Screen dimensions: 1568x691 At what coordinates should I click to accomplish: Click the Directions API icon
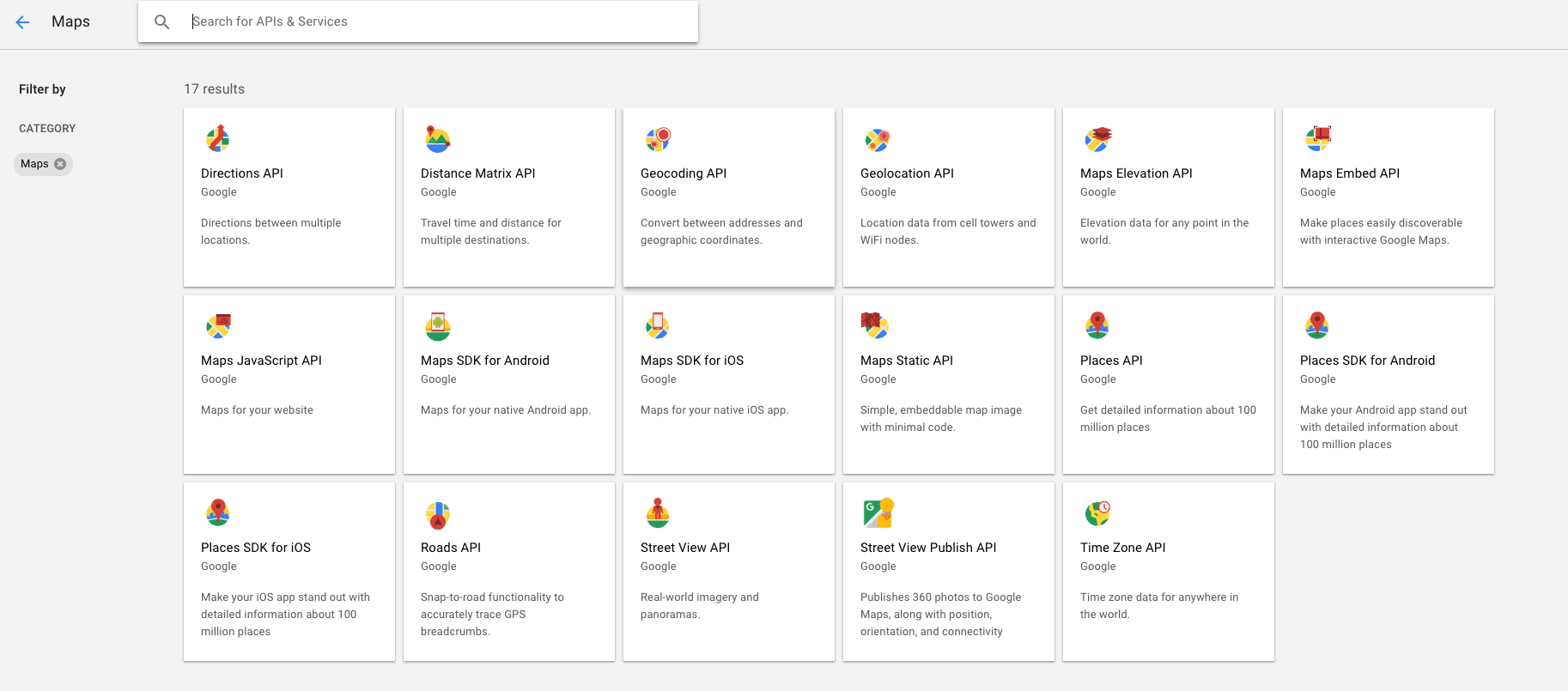pos(218,138)
